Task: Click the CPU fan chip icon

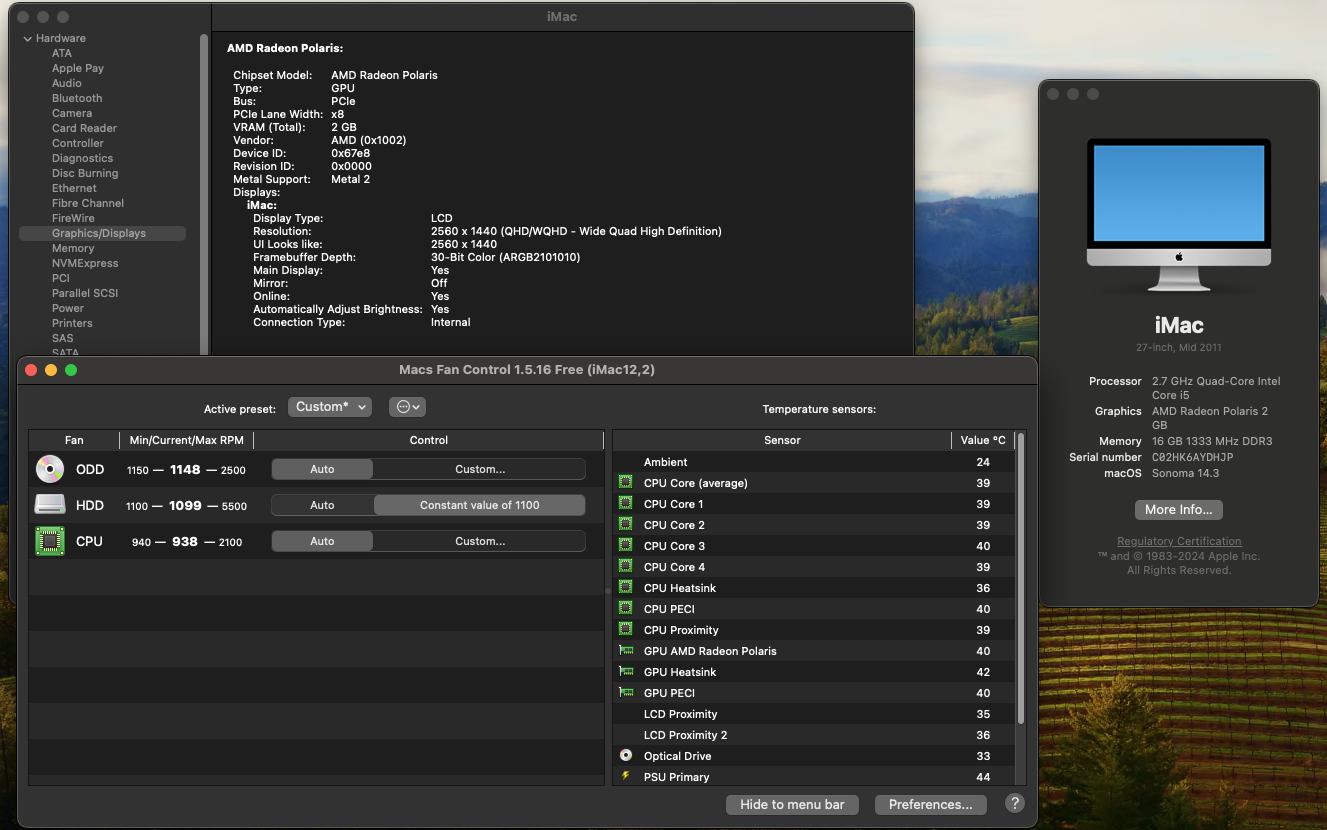Action: pos(49,541)
